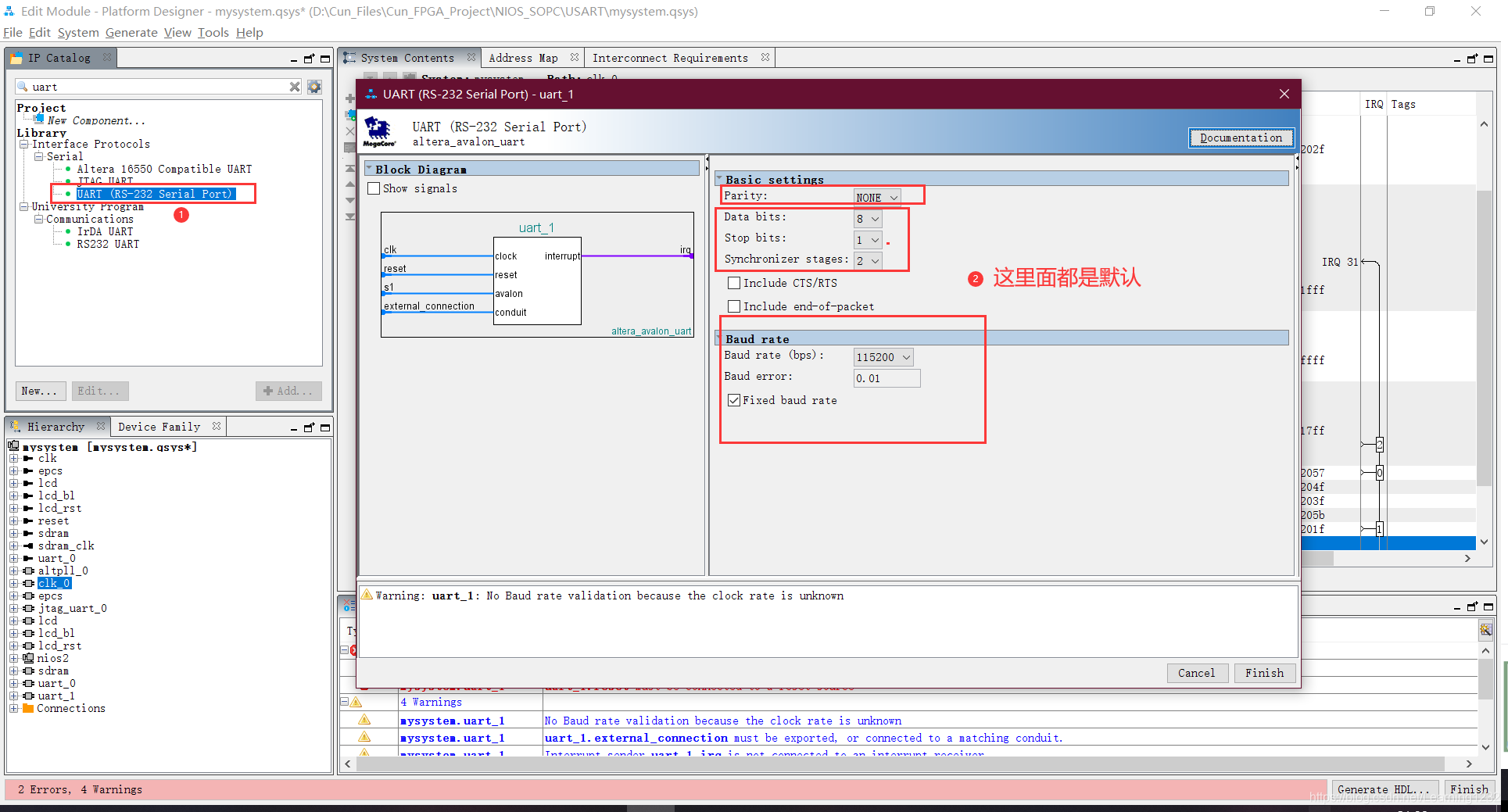
Task: Click the remove component X toolbar icon
Action: pos(349,131)
